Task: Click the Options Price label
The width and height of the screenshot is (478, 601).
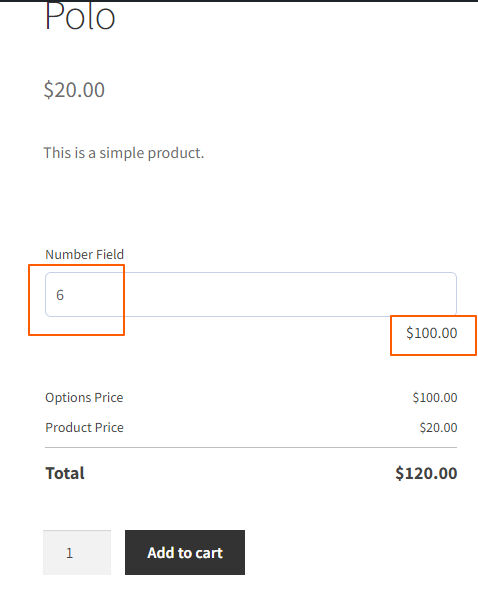Action: pos(84,397)
